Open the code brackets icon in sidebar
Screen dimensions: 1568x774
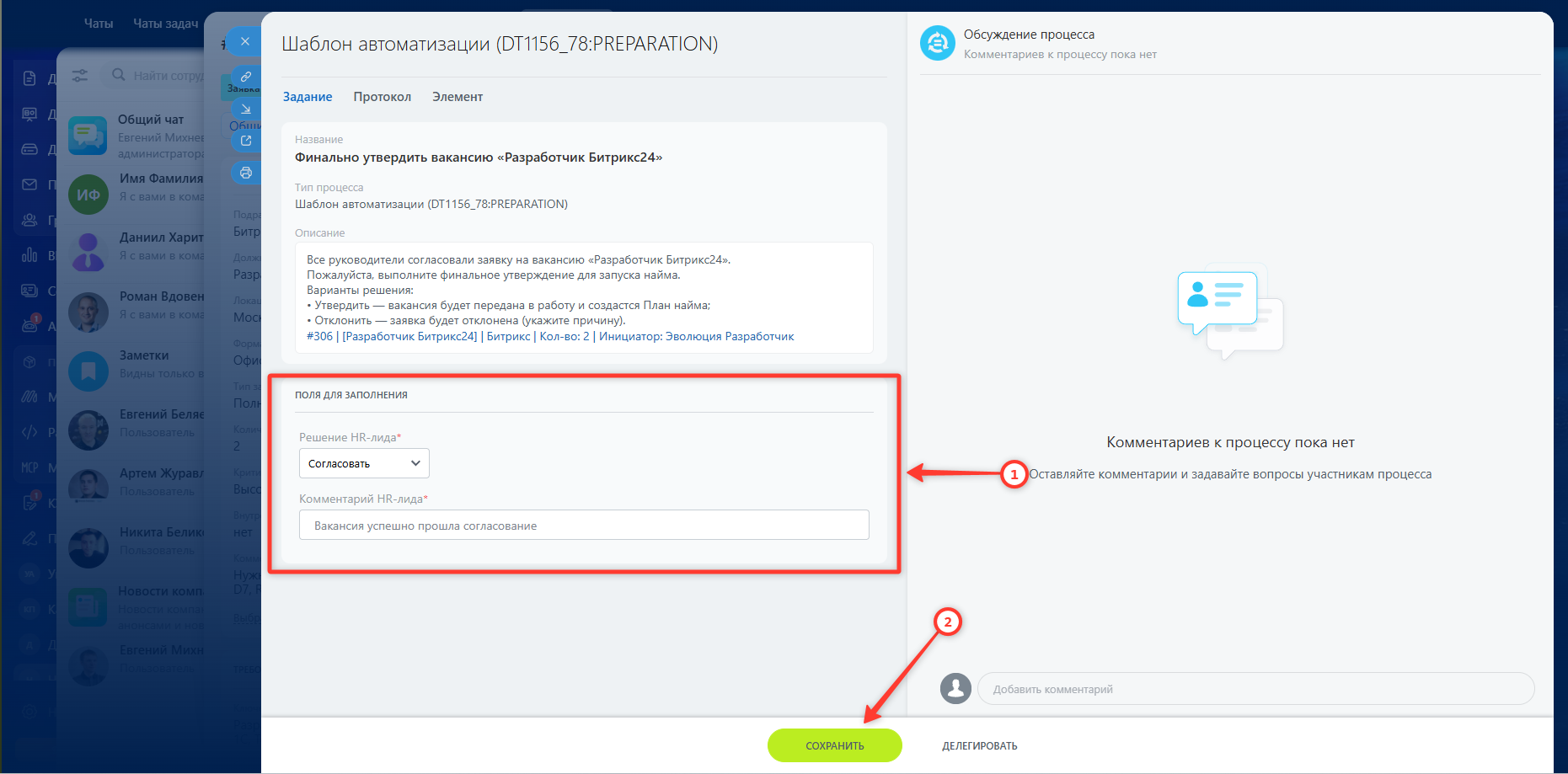pyautogui.click(x=29, y=432)
